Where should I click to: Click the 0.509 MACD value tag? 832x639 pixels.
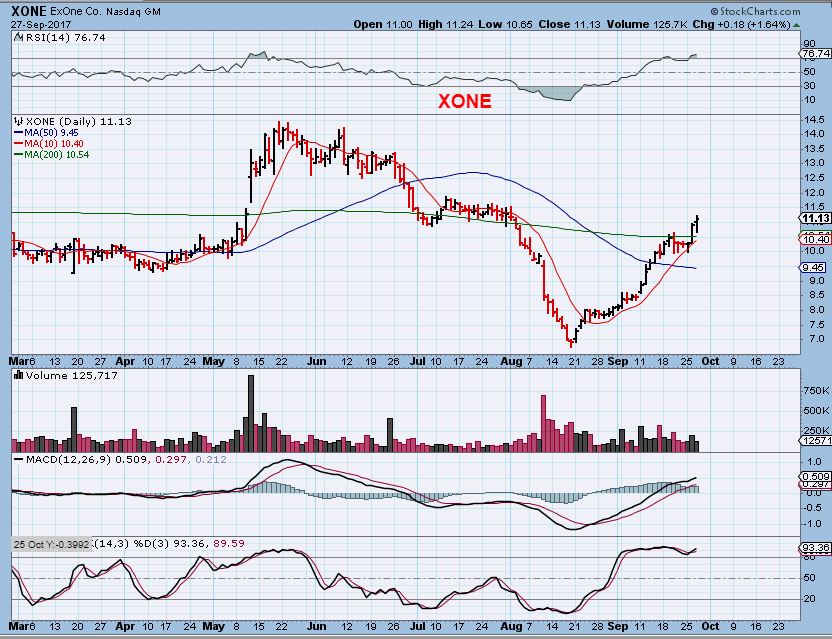tap(816, 476)
